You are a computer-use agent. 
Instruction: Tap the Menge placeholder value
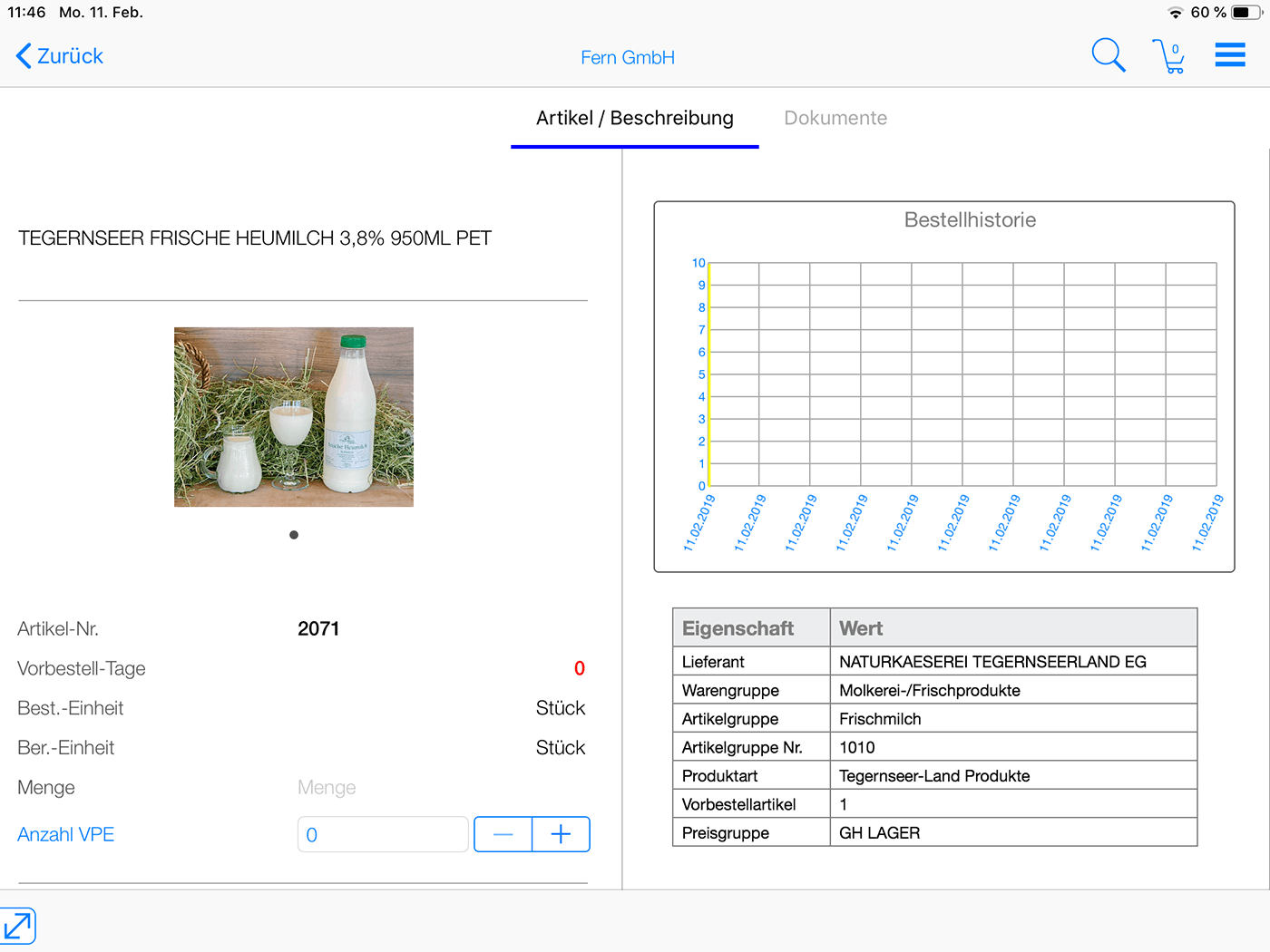point(327,787)
